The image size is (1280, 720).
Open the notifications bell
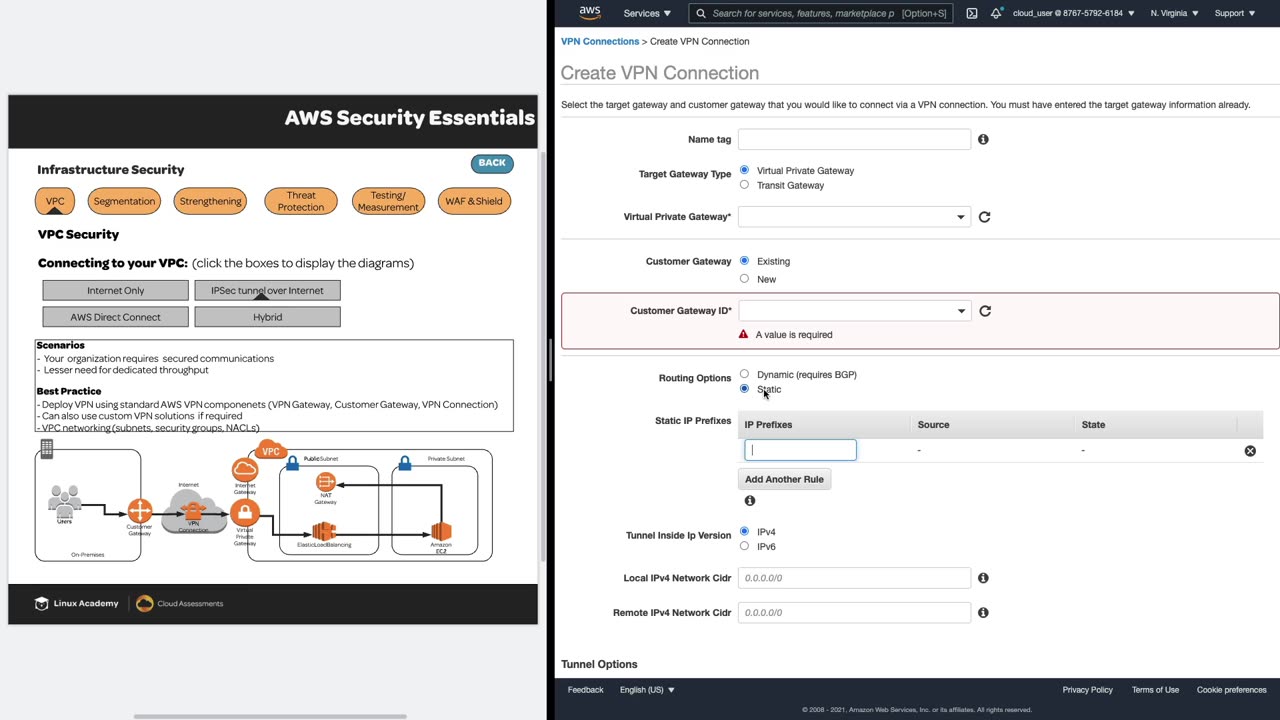coord(996,13)
